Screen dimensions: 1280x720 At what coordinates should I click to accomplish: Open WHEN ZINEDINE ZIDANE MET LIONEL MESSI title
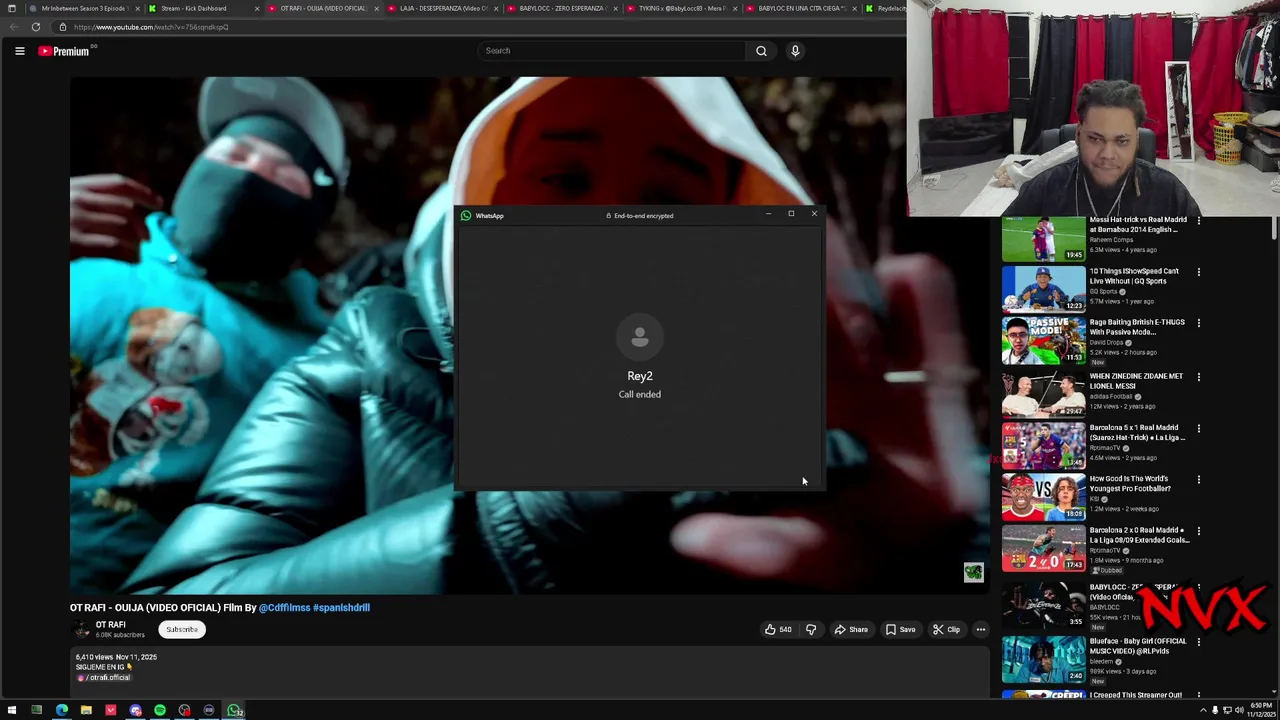click(x=1136, y=381)
